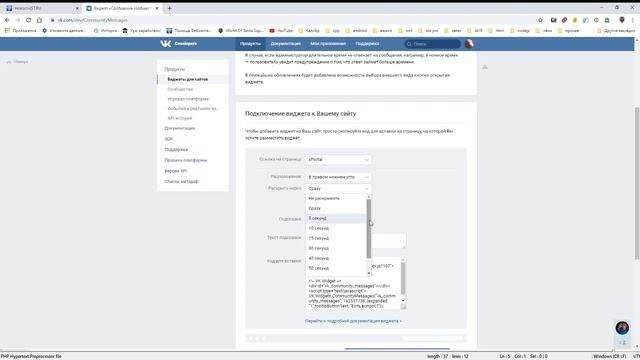Viewport: 640px width, 360px height.
Task: Choose '5 секунд' option
Action: [336, 218]
